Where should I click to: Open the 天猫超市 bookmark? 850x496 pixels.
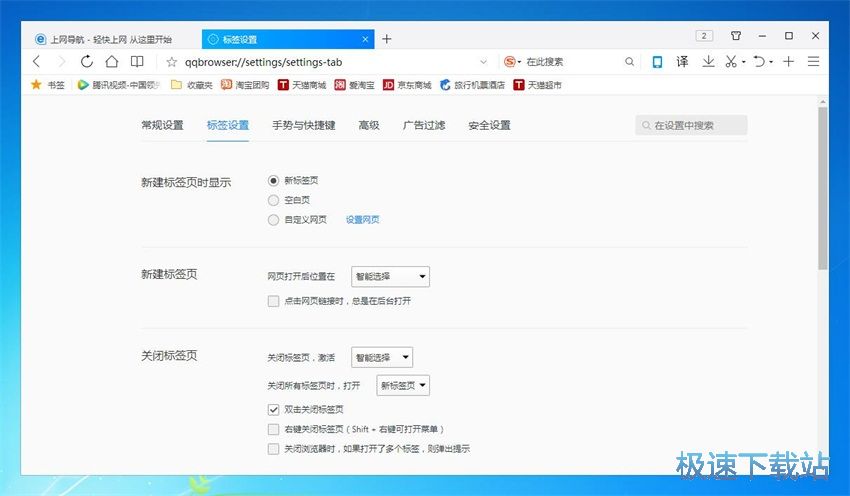click(x=538, y=85)
